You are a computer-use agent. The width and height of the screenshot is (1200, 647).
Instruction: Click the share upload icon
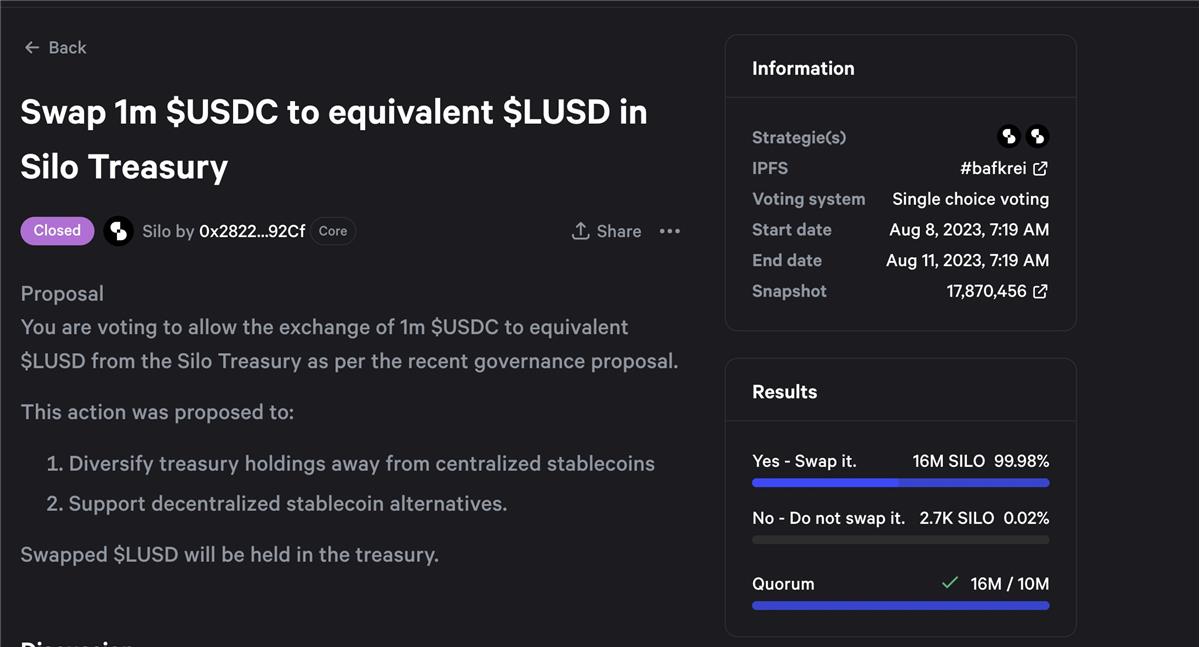[x=580, y=231]
